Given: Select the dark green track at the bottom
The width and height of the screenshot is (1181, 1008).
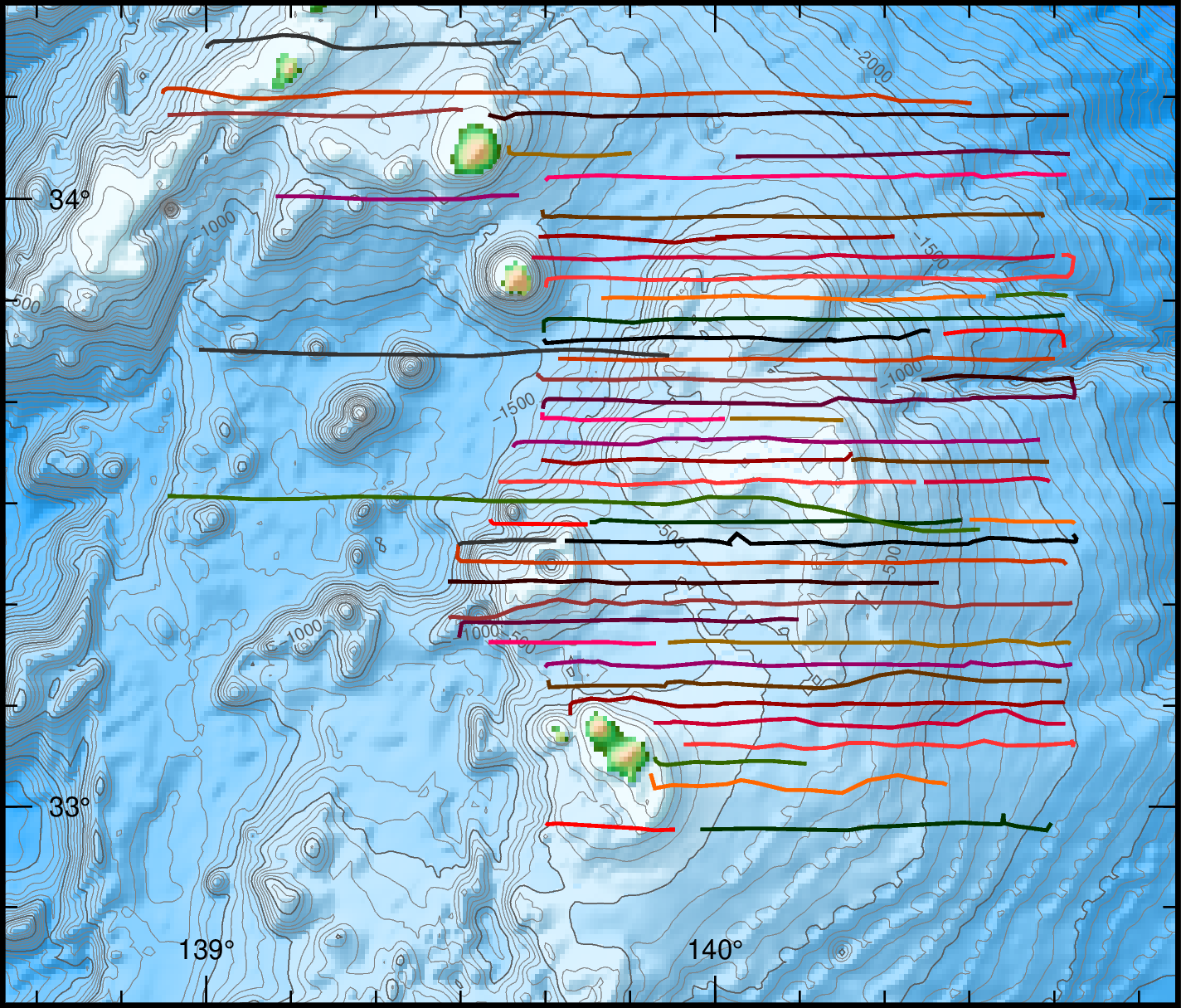Looking at the screenshot, I should click(871, 826).
